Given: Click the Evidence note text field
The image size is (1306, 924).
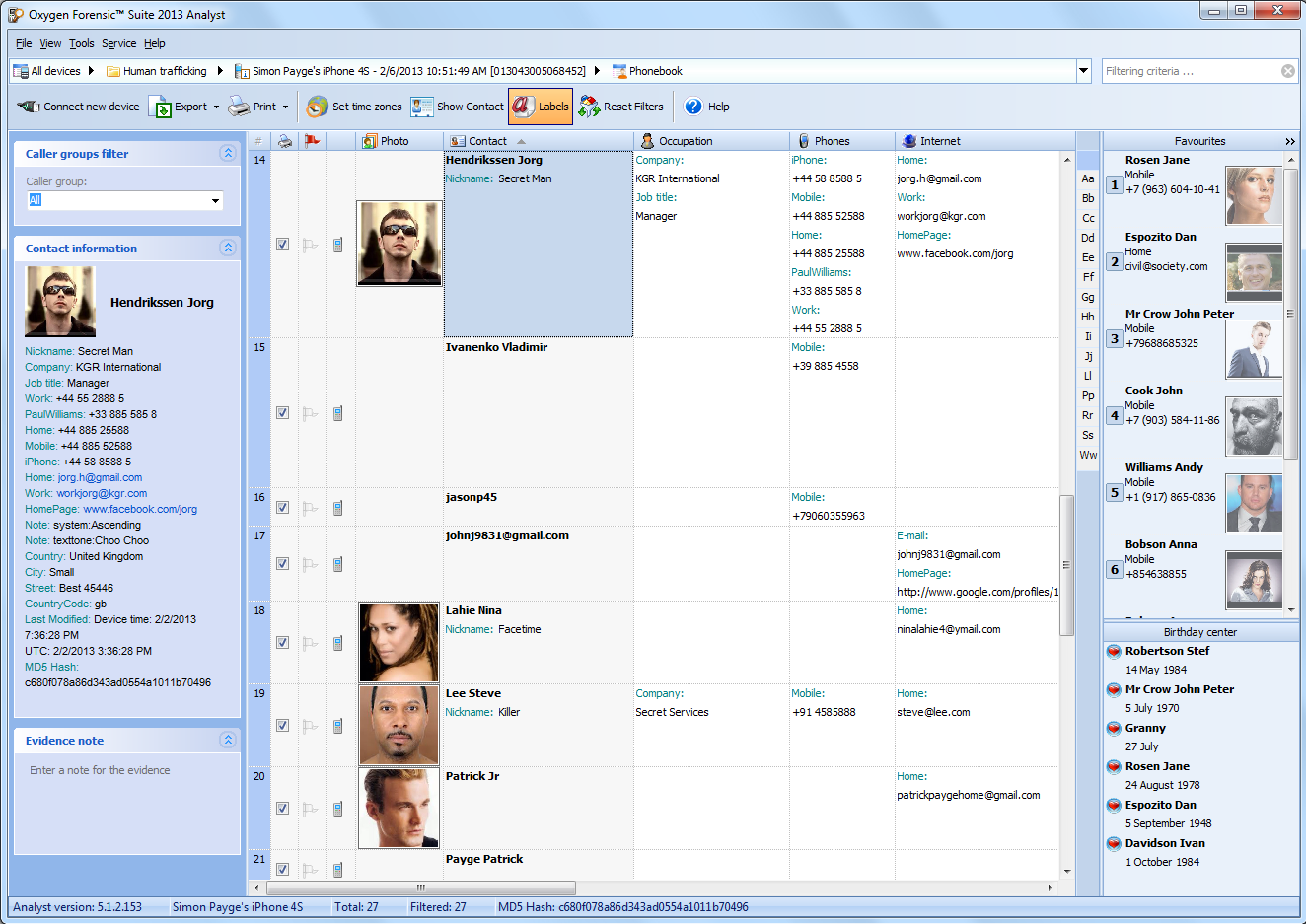Looking at the screenshot, I should (x=127, y=803).
